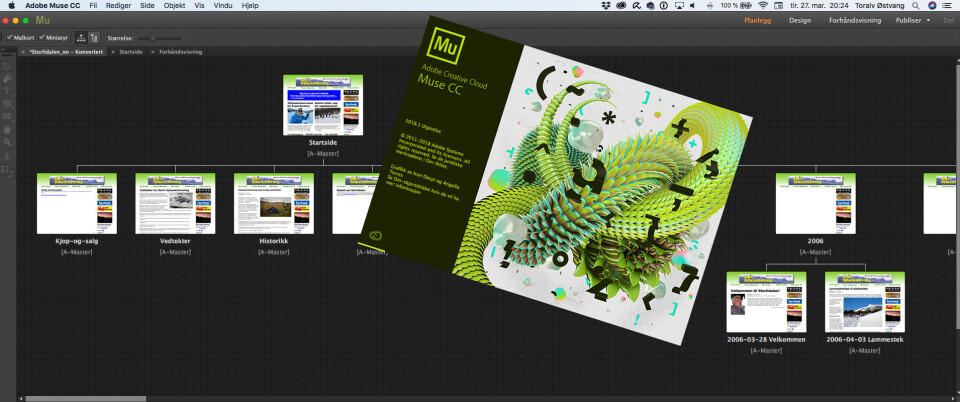Switch to the Startside tab
Viewport: 960px width, 402px height.
pos(131,52)
